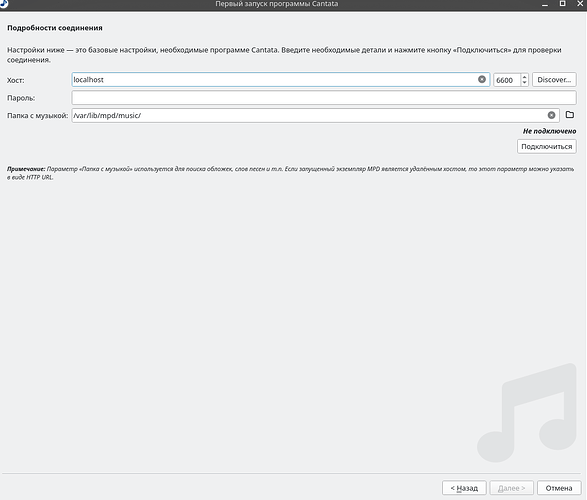Screen dimensions: 587x500
Task: Cancel the wizard with Отмена
Action: click(559, 488)
